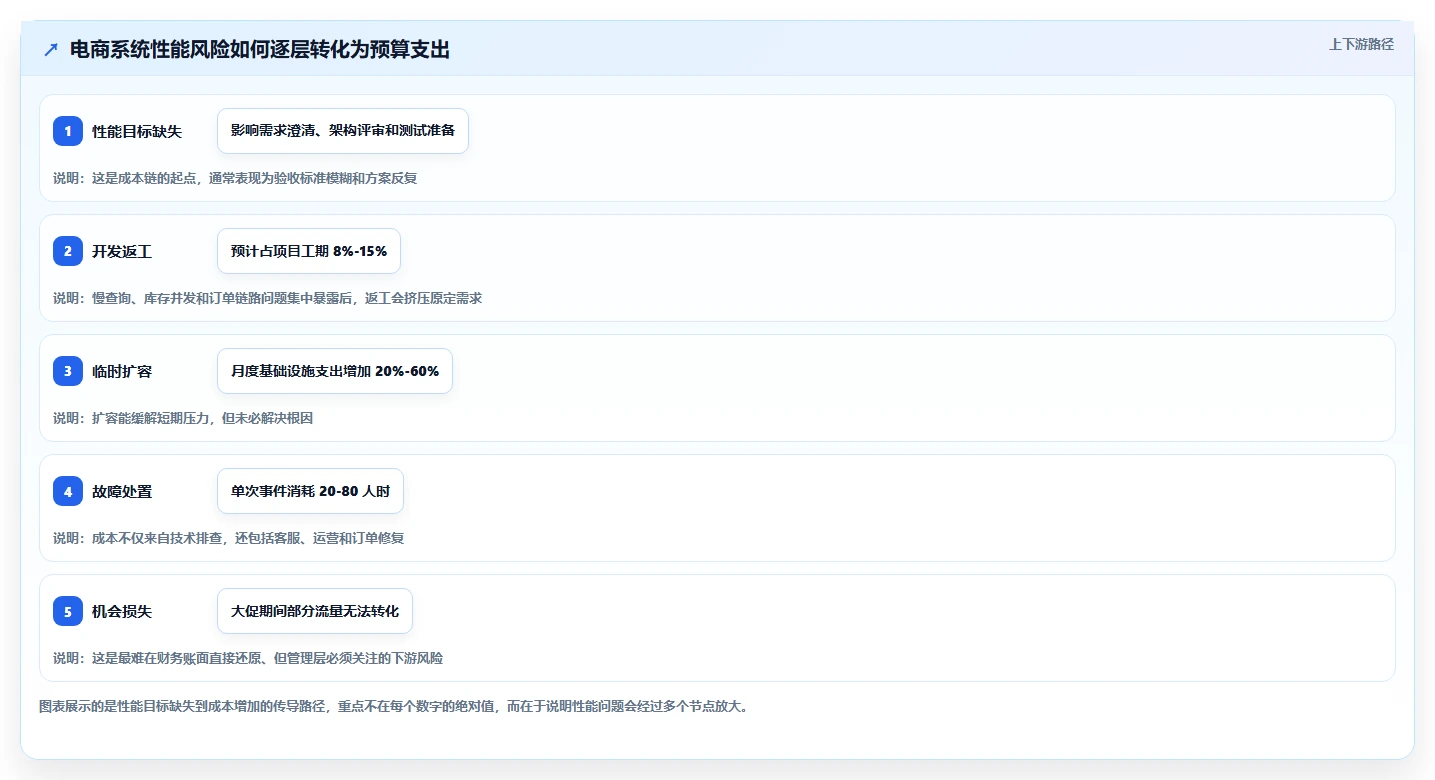Click the 大促期间部分流量无法转化 tag
Image resolution: width=1435 pixels, height=780 pixels.
click(315, 611)
